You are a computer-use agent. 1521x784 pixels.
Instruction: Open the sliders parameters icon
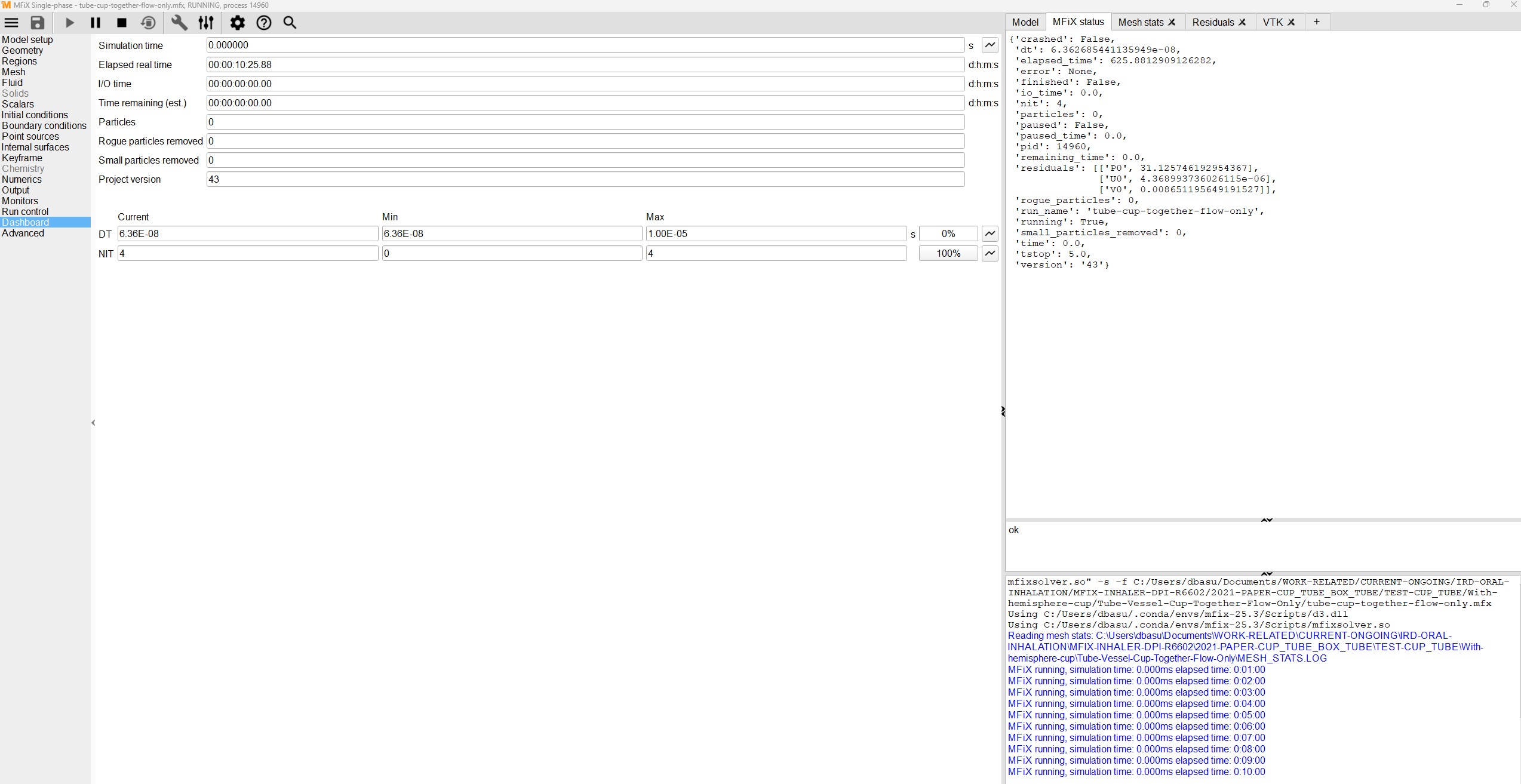pyautogui.click(x=206, y=23)
